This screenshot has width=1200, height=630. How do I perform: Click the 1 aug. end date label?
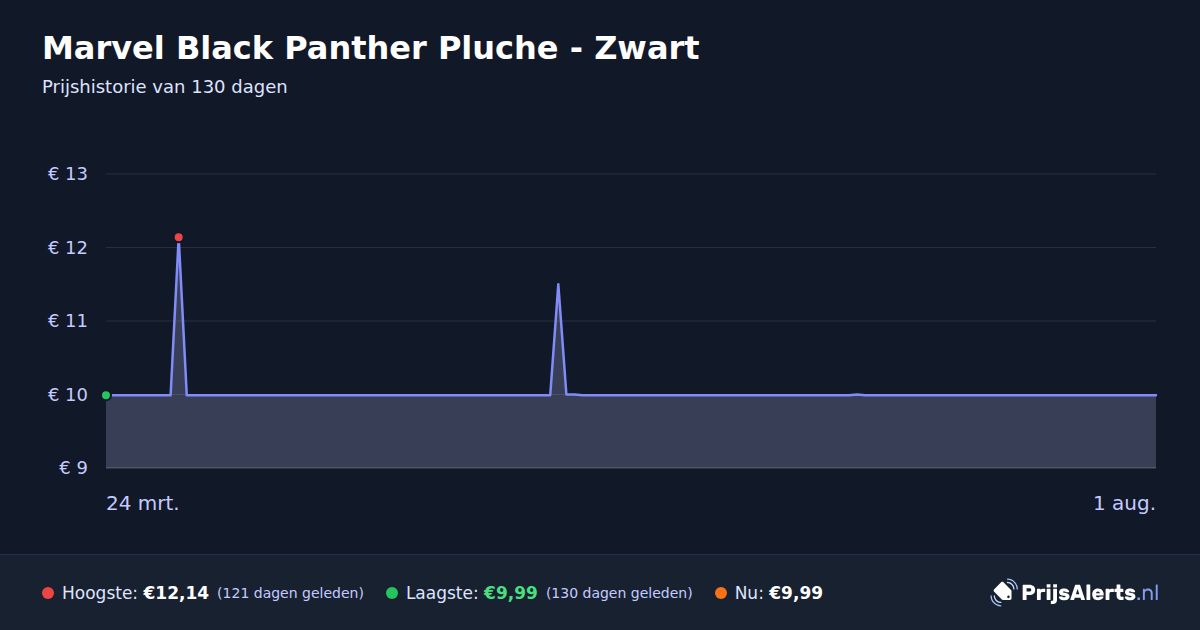pyautogui.click(x=1124, y=503)
